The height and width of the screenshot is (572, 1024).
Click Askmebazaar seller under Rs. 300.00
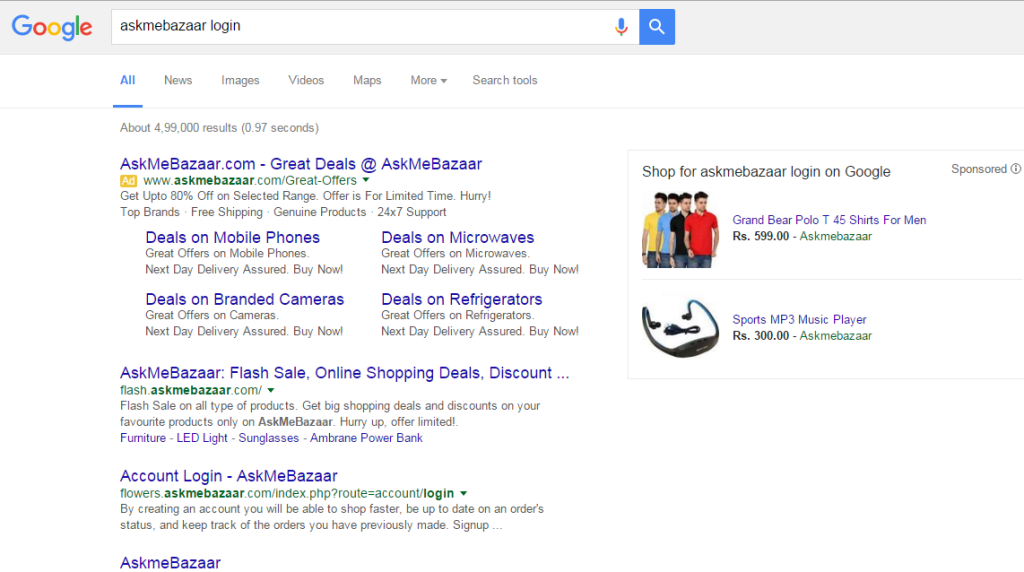[x=836, y=336]
